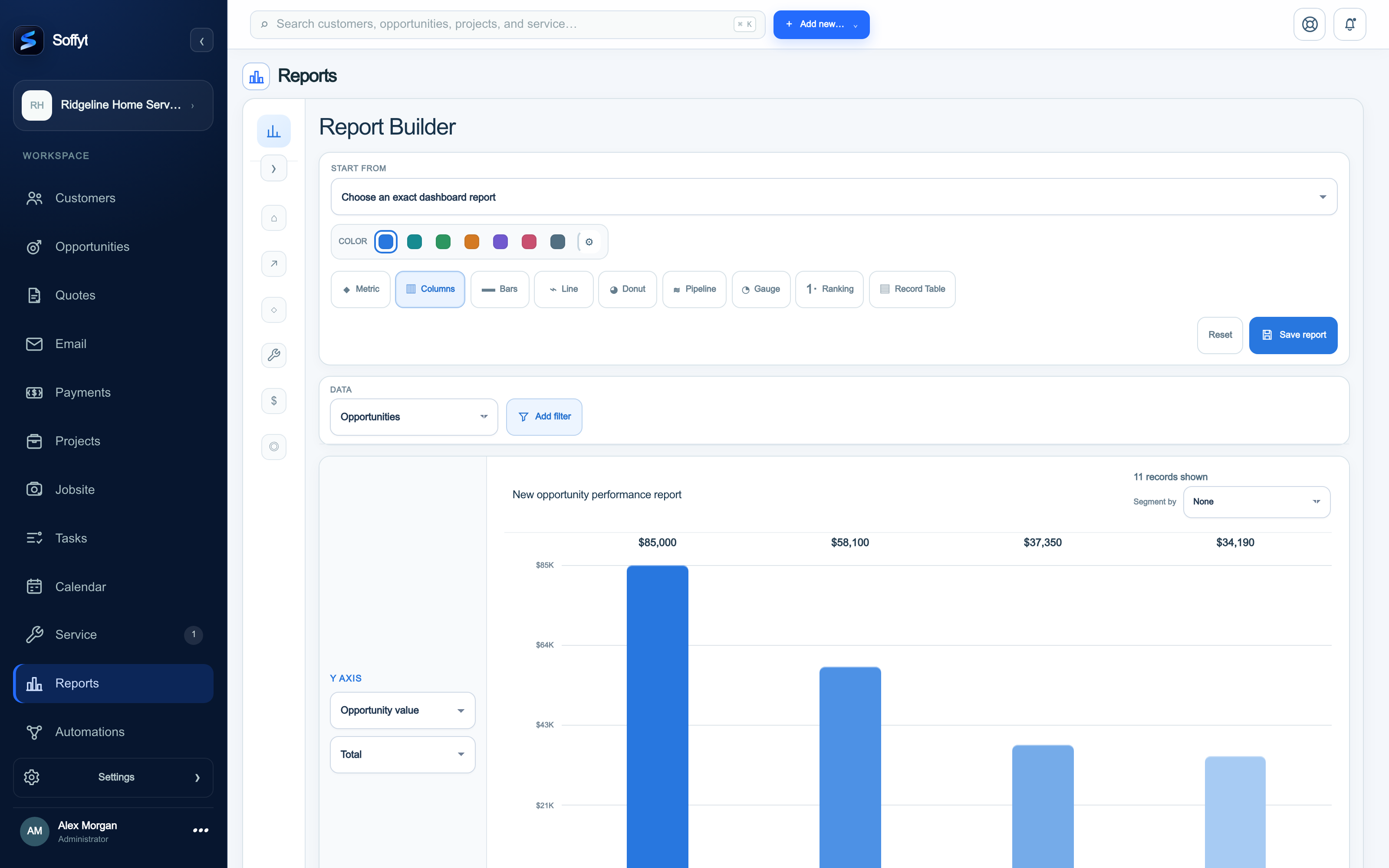Click the Alex Morgan AM avatar

(x=34, y=831)
